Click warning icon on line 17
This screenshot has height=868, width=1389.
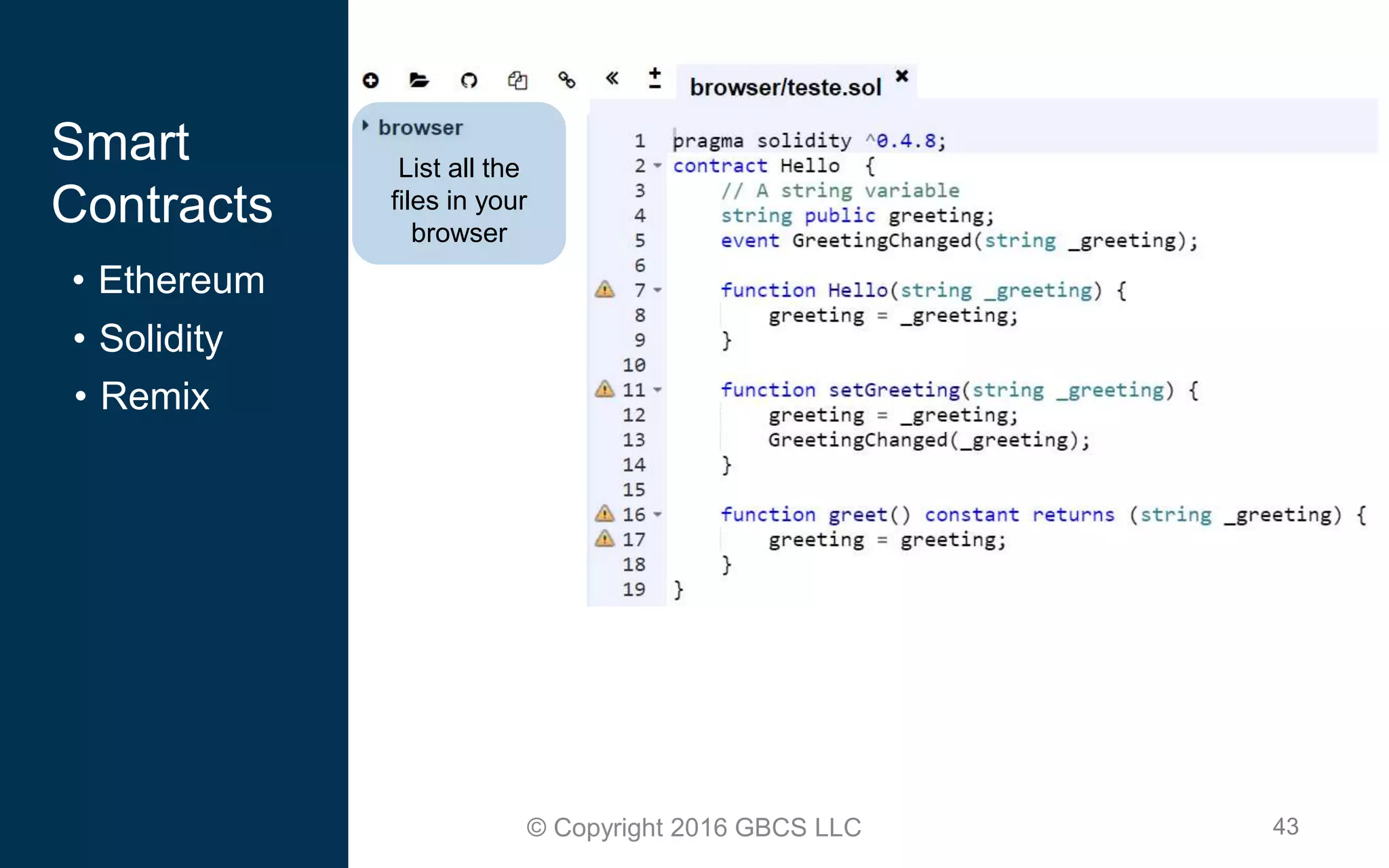coord(604,540)
